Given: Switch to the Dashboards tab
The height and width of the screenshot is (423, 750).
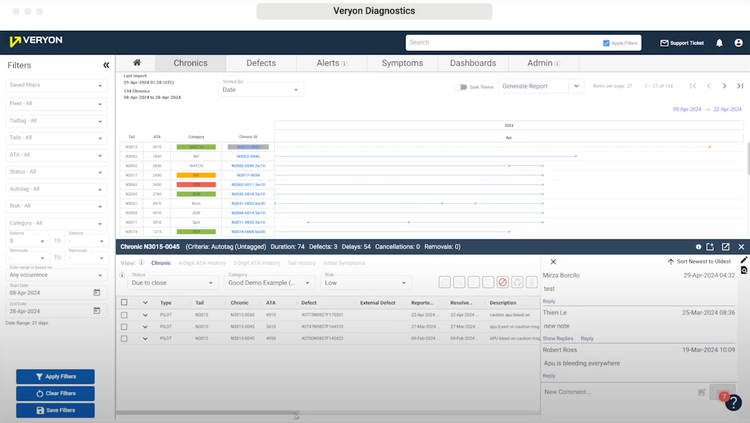Looking at the screenshot, I should pos(473,63).
